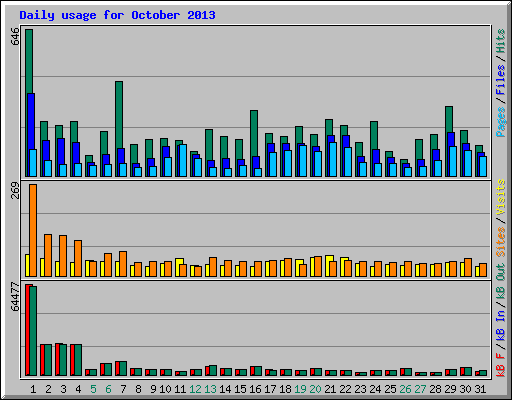The width and height of the screenshot is (512, 400).
Task: Click day label 9 on the x-axis
Action: 153,389
